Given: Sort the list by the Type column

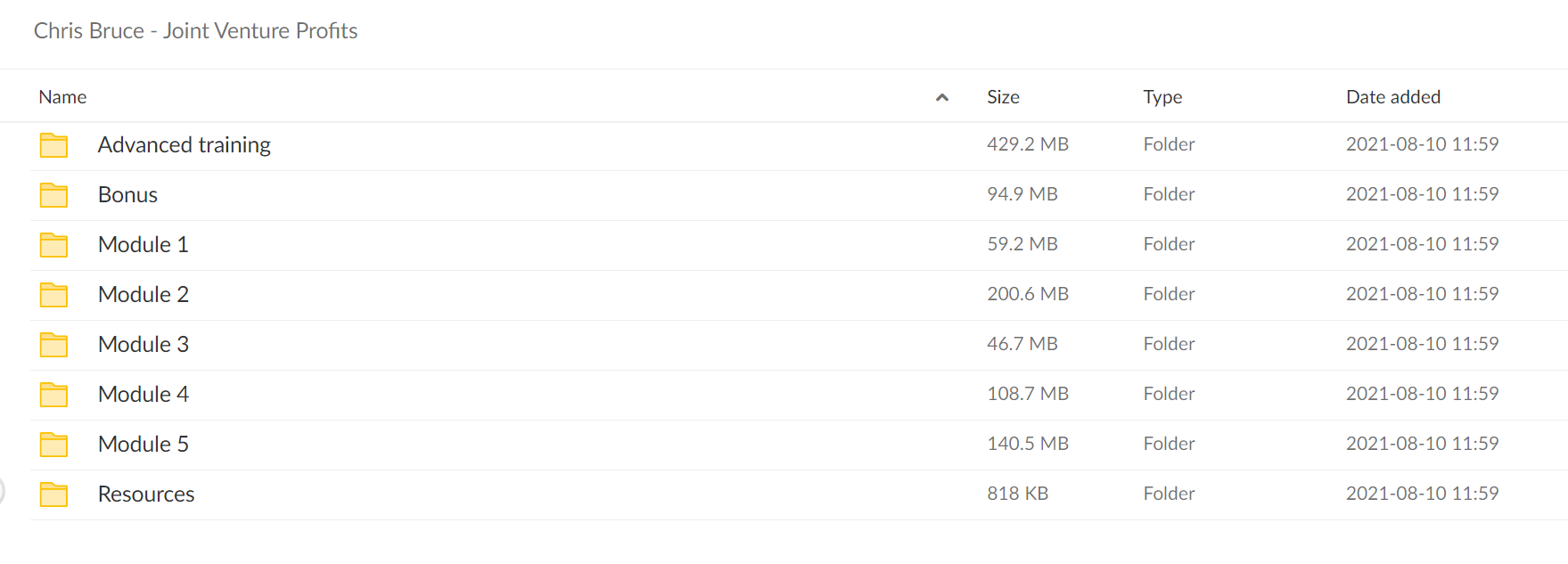Looking at the screenshot, I should pos(1162,97).
